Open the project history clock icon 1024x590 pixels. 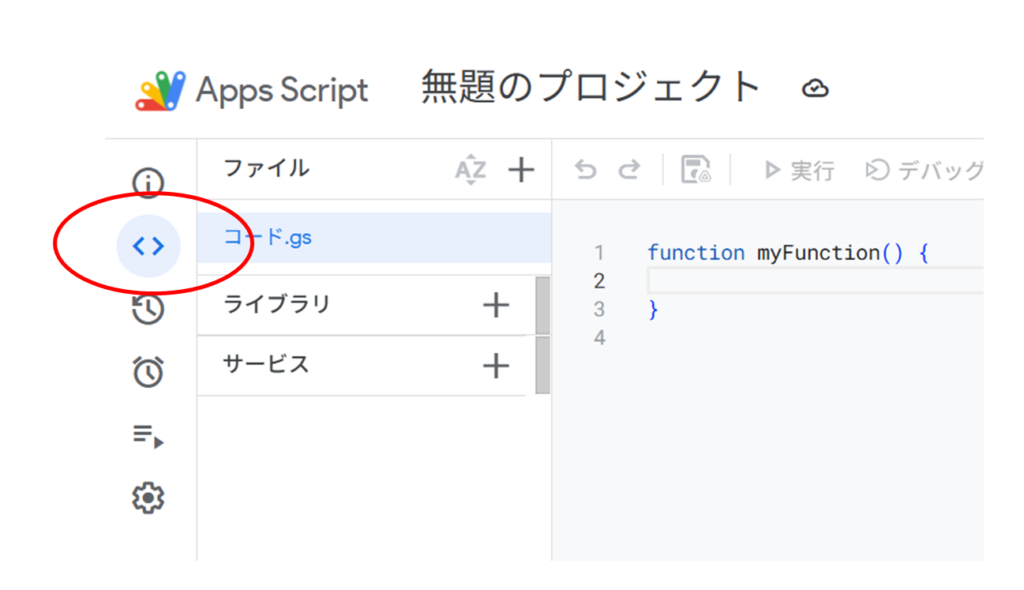148,308
